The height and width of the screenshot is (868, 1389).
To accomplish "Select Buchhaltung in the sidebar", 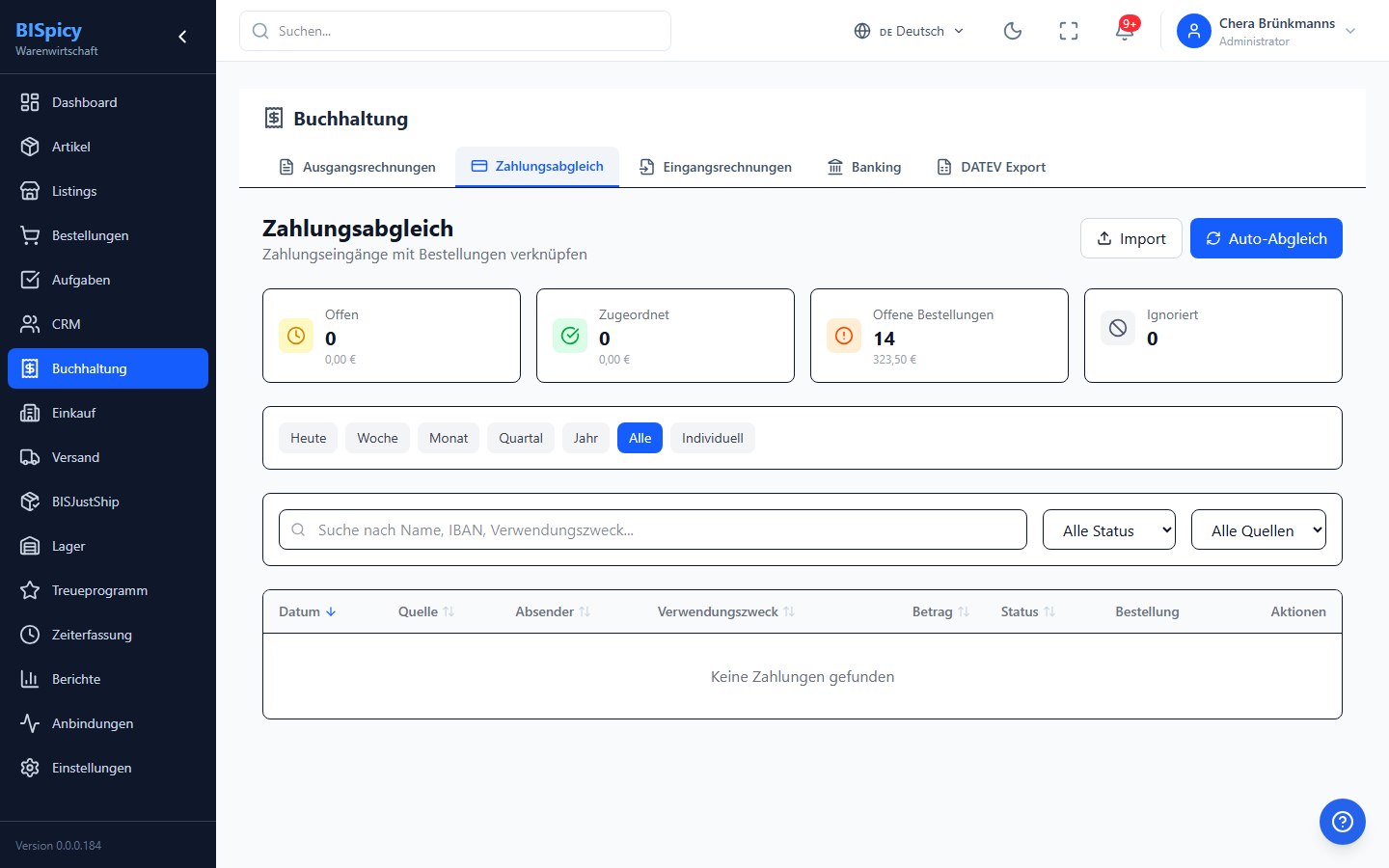I will click(x=108, y=368).
